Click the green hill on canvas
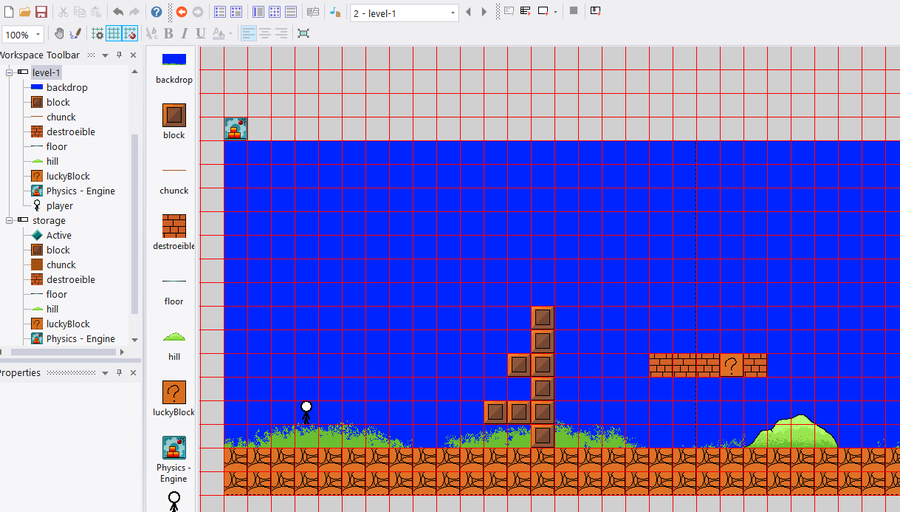The image size is (900, 512). coord(793,432)
